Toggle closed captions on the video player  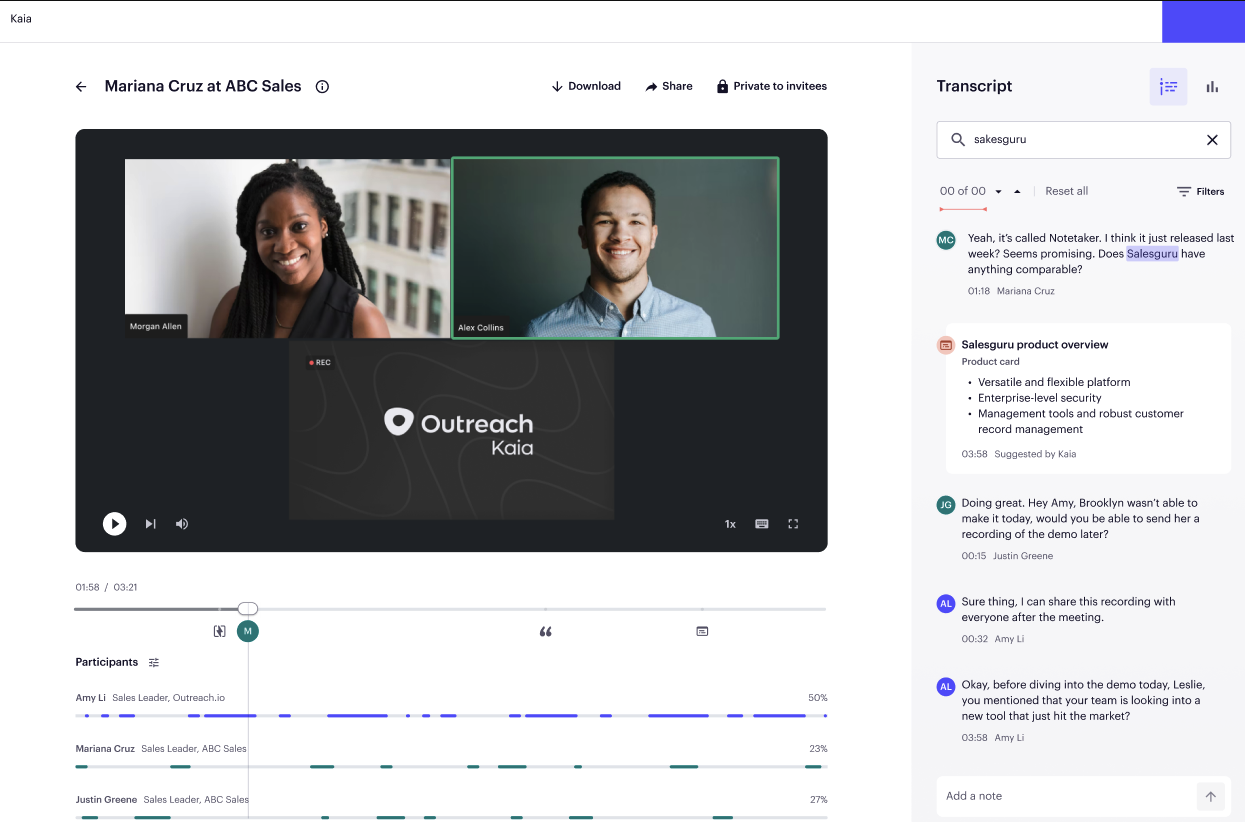point(761,523)
